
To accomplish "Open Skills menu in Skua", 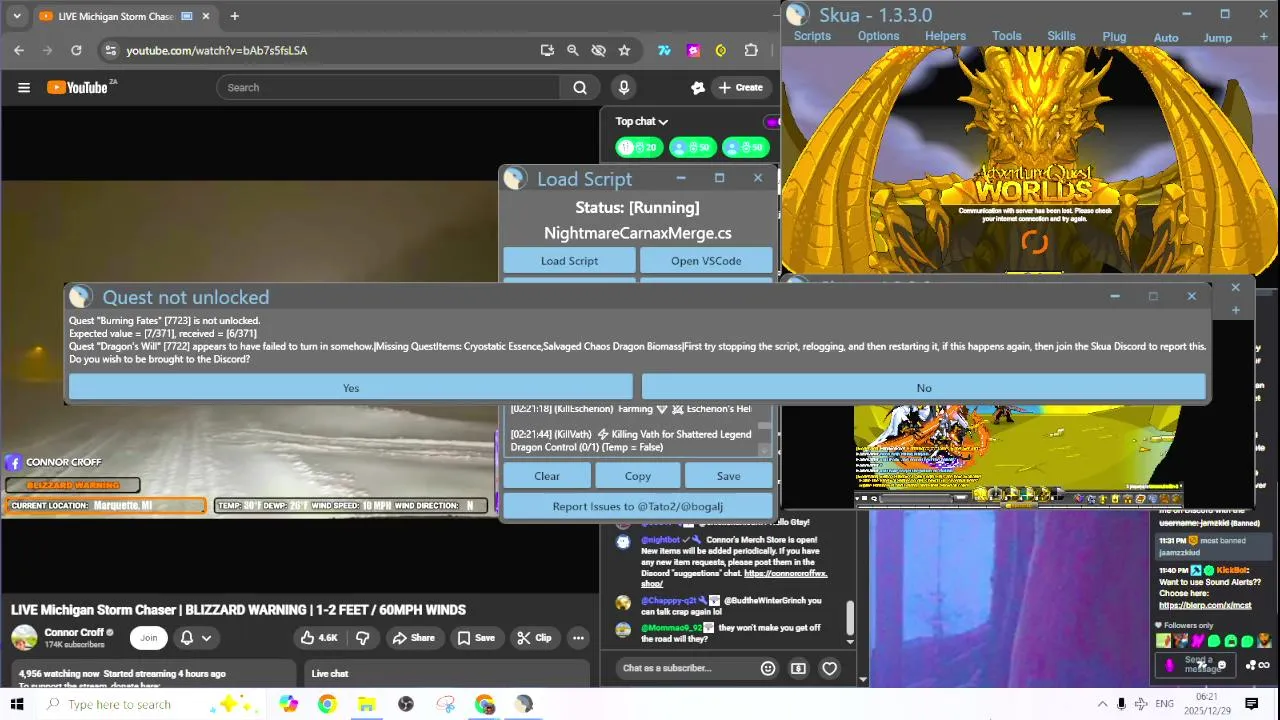I will 1061,36.
